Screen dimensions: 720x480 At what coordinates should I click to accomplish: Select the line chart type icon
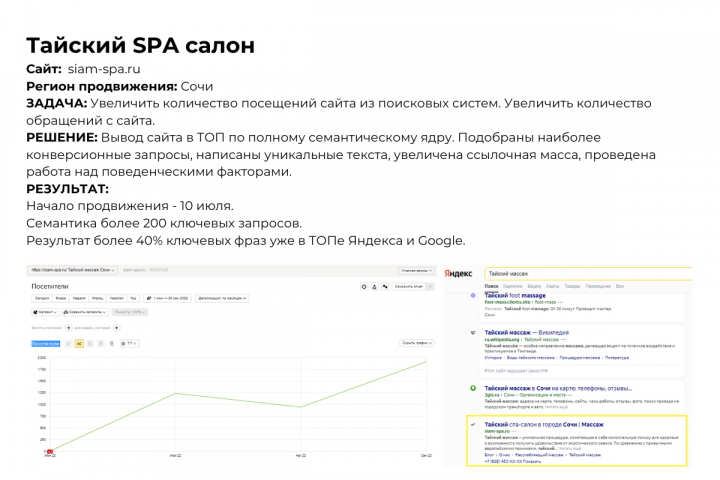(79, 344)
